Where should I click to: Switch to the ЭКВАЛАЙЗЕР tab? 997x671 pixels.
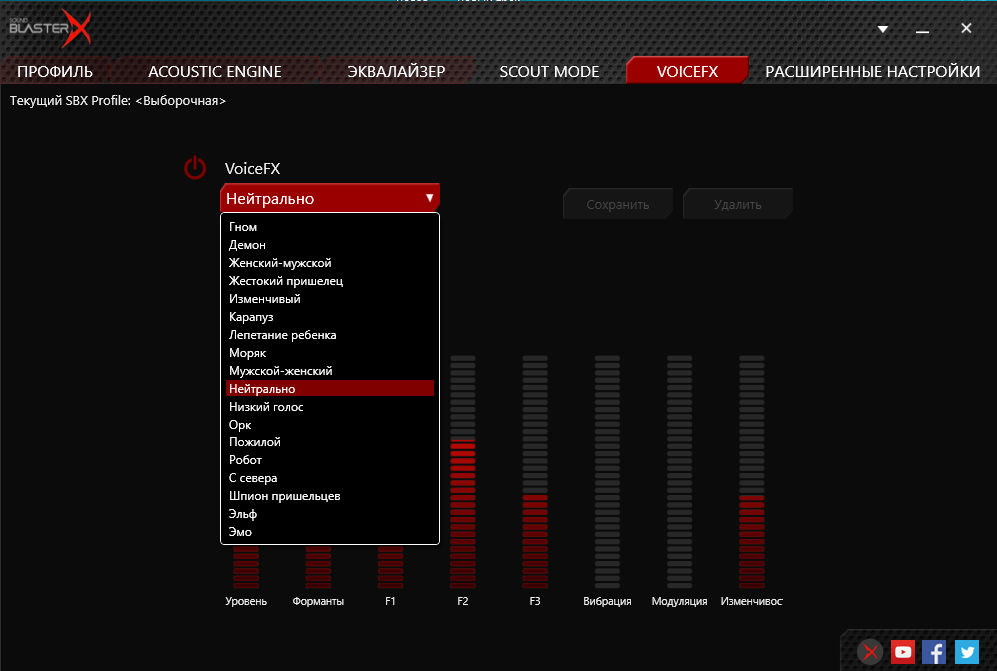coord(396,71)
